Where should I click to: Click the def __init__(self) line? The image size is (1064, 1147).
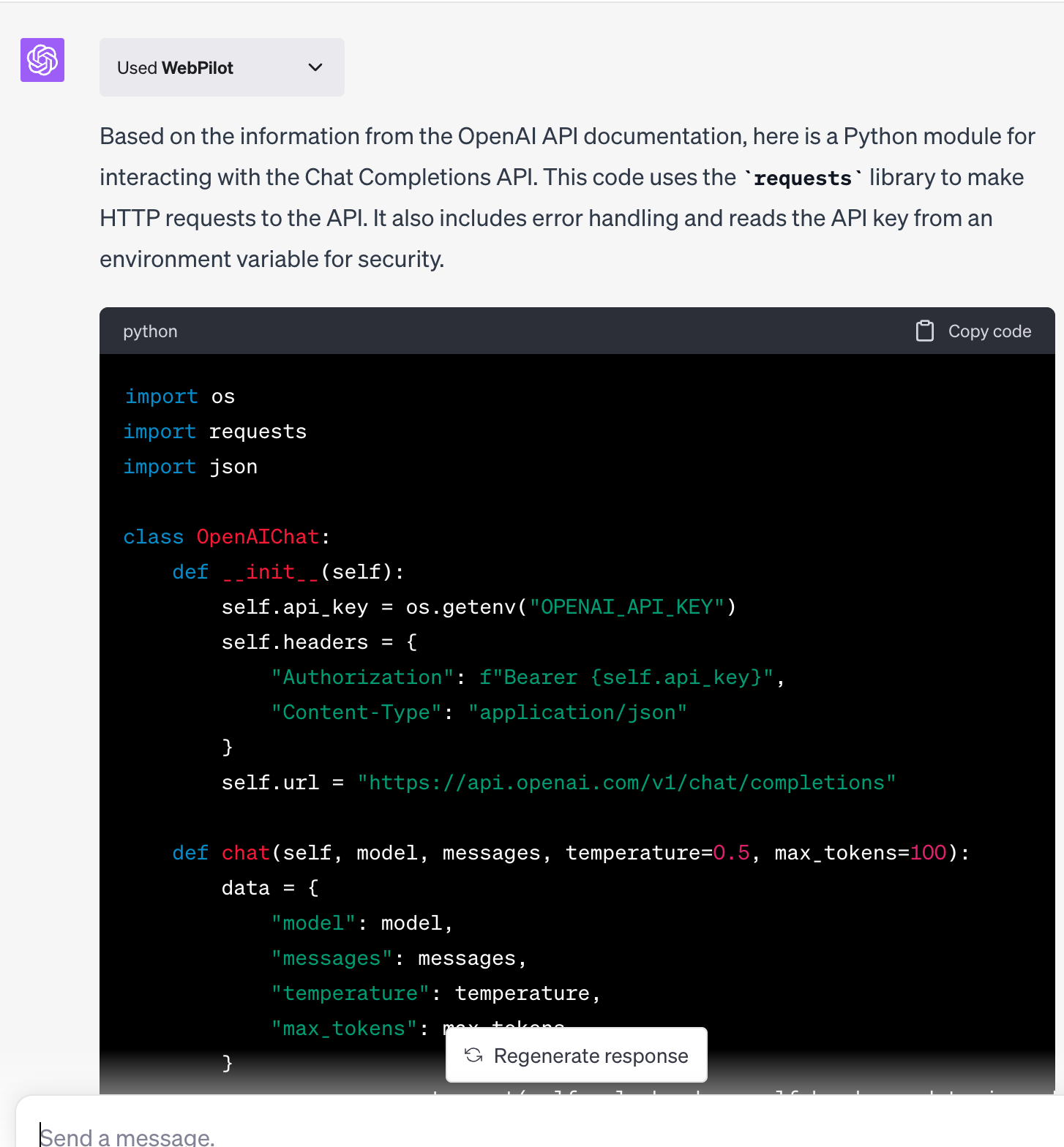(x=288, y=572)
